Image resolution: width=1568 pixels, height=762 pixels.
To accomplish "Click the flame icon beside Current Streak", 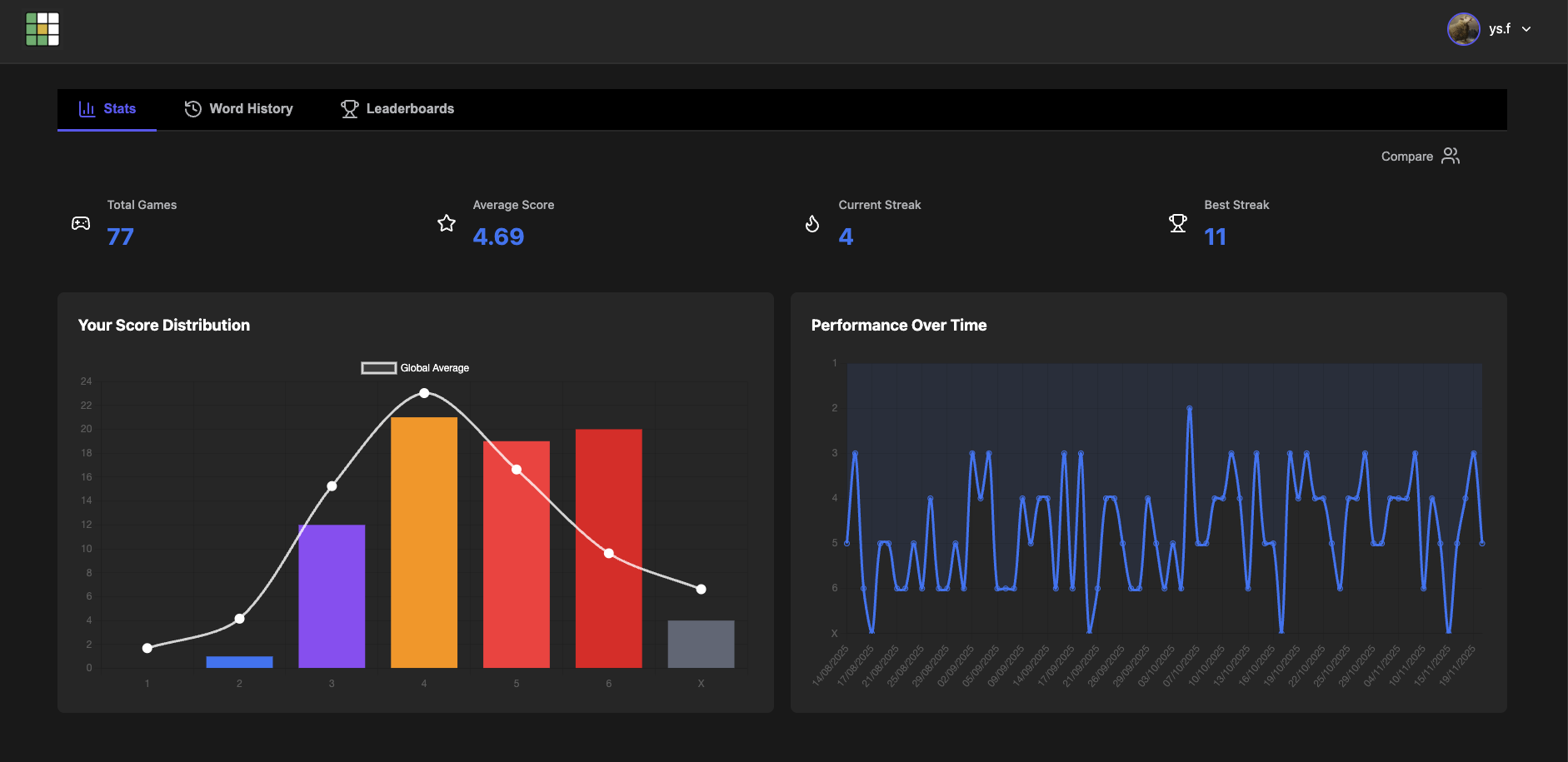I will (812, 223).
